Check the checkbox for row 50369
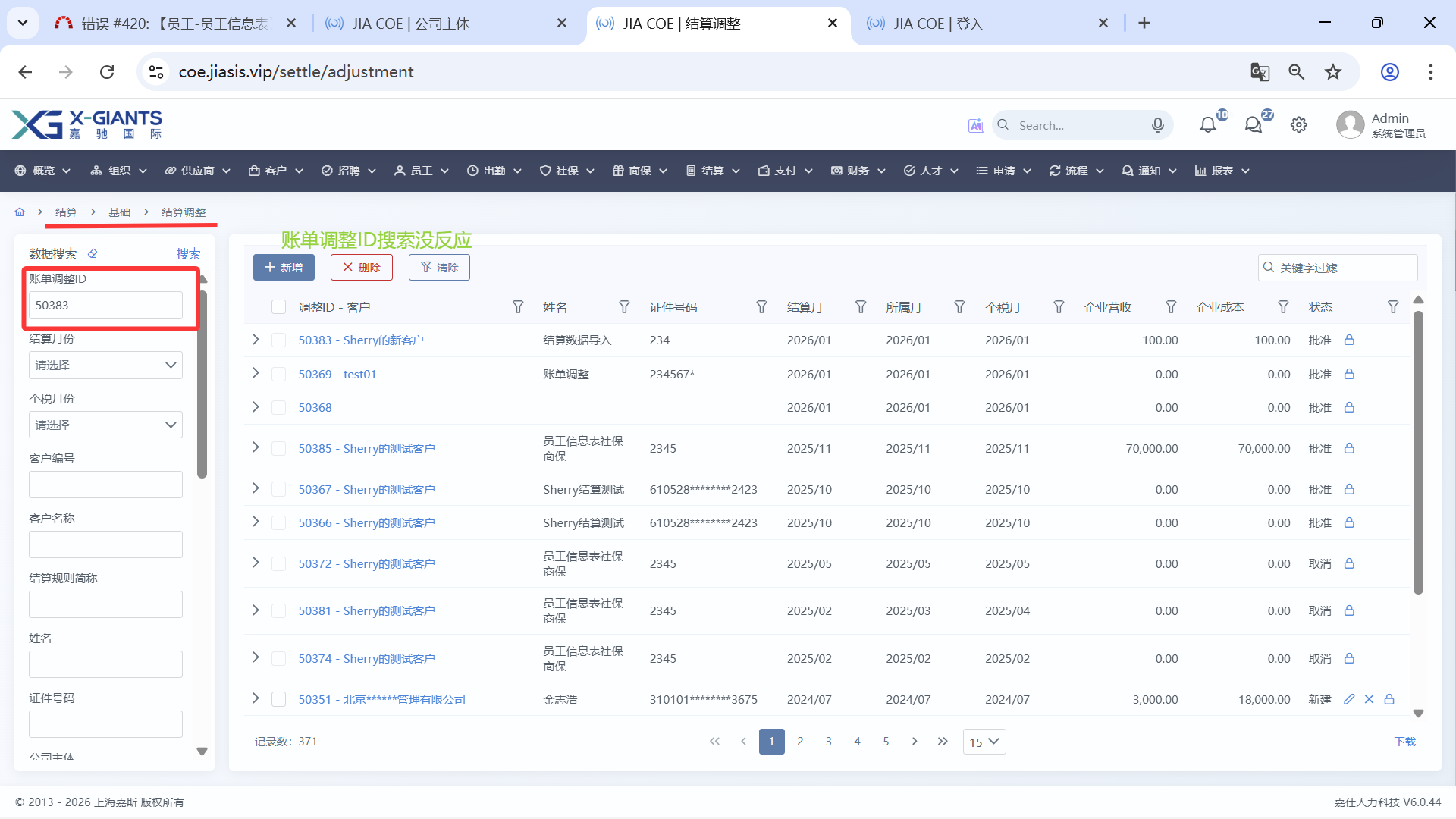 (x=278, y=374)
